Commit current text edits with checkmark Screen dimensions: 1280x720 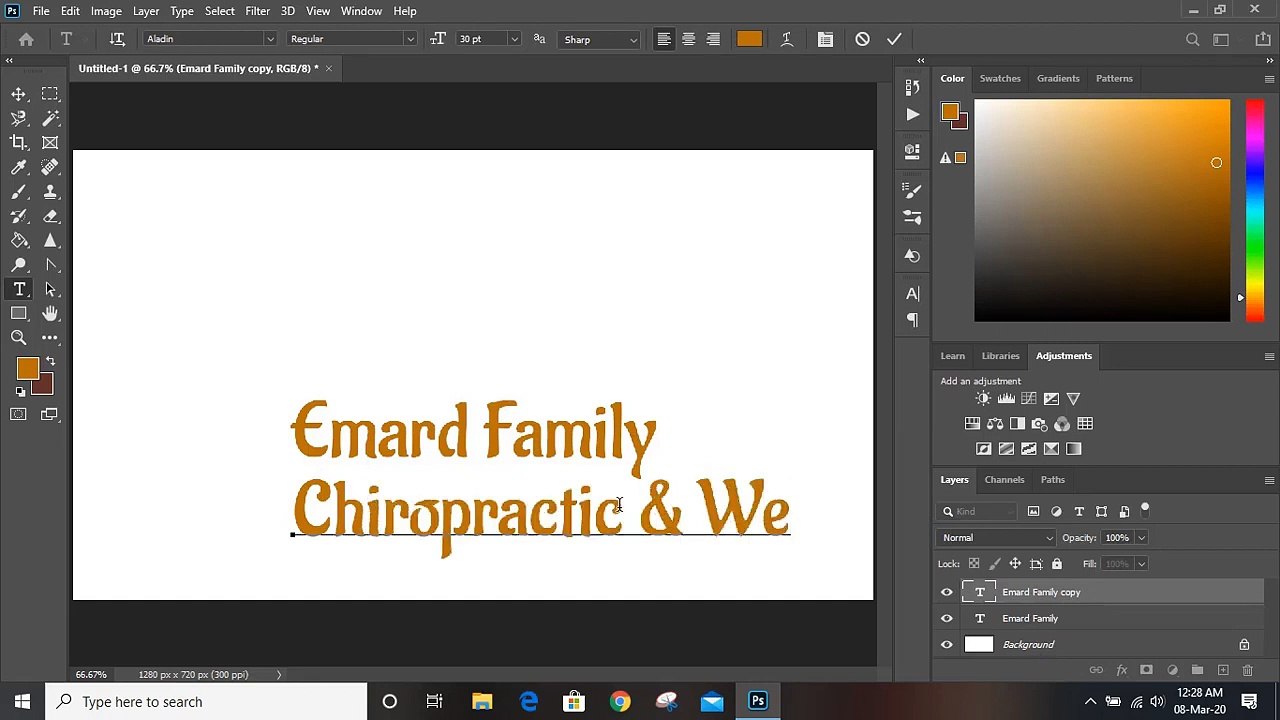(894, 39)
